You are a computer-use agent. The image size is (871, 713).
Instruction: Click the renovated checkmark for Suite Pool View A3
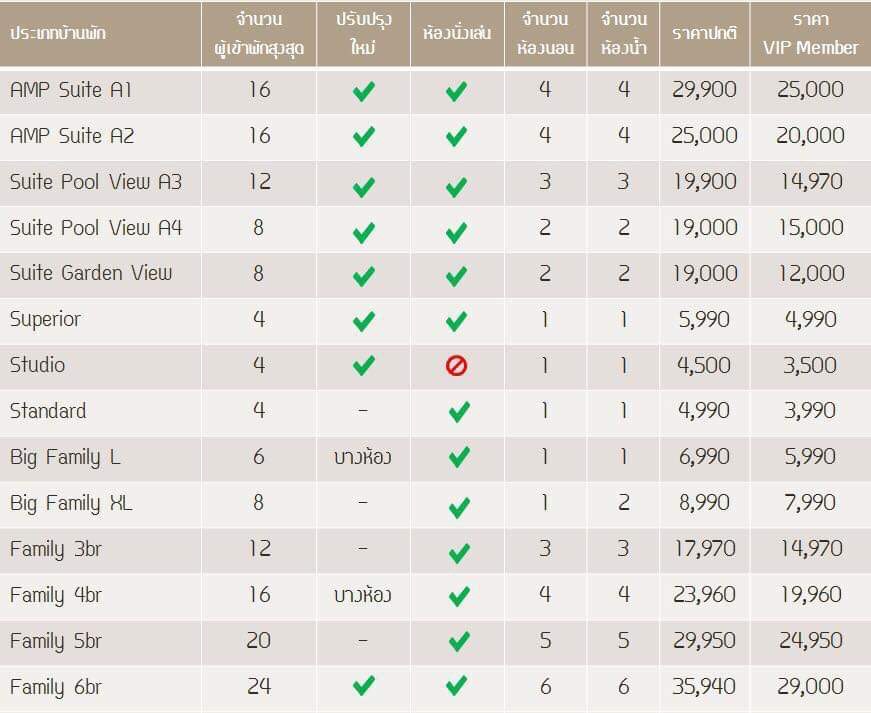coord(363,187)
